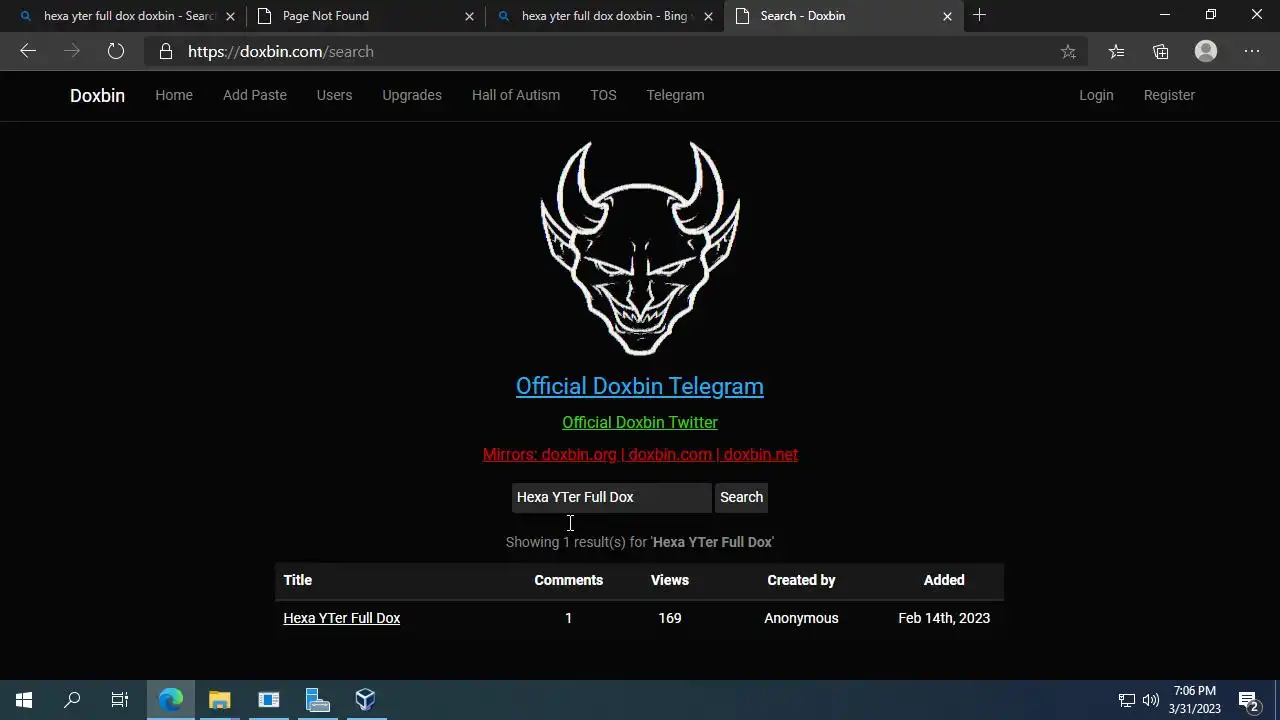The image size is (1280, 720).
Task: Close the Bing hexa yter search tab
Action: click(708, 16)
